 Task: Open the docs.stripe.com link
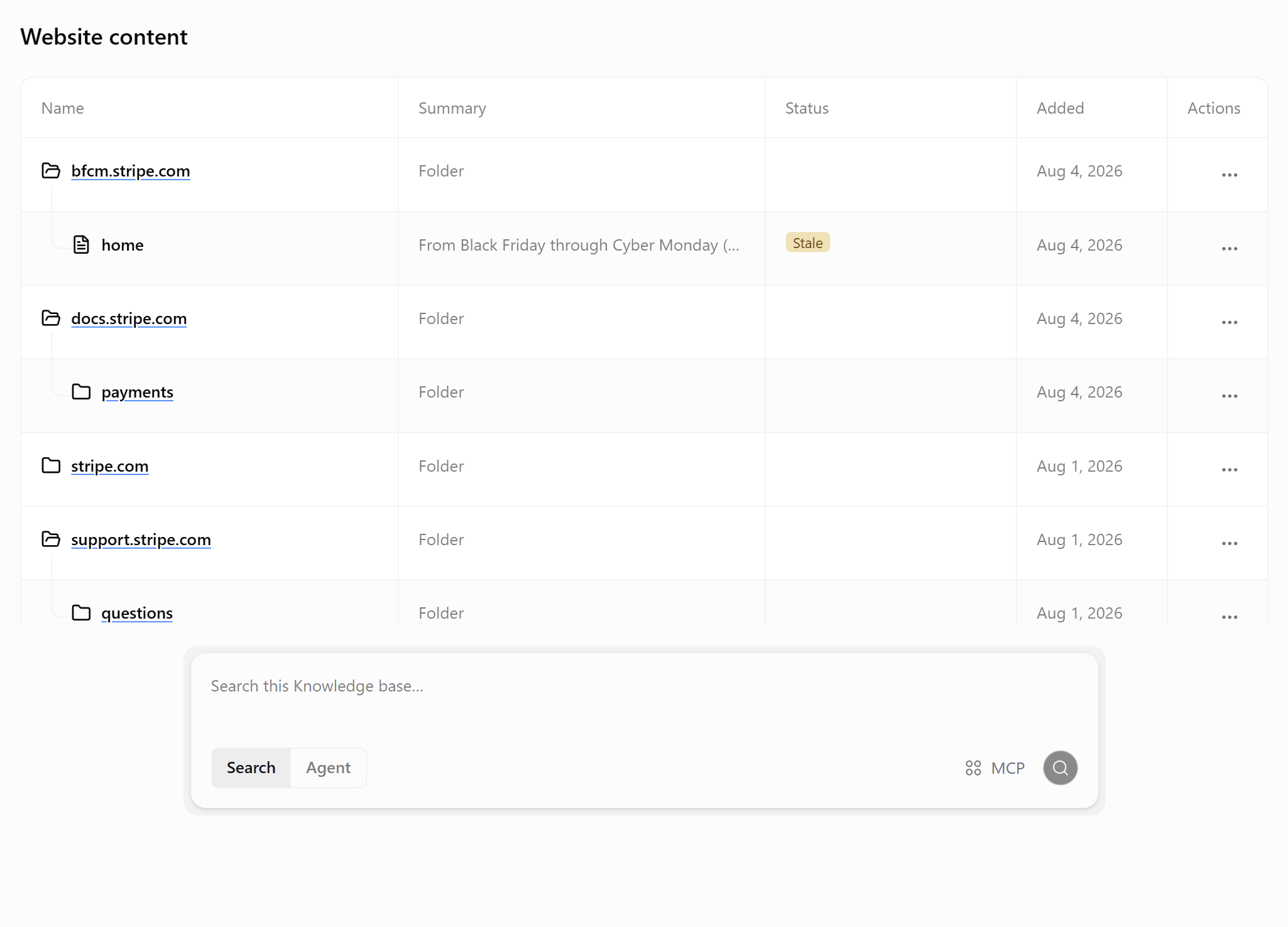point(129,318)
